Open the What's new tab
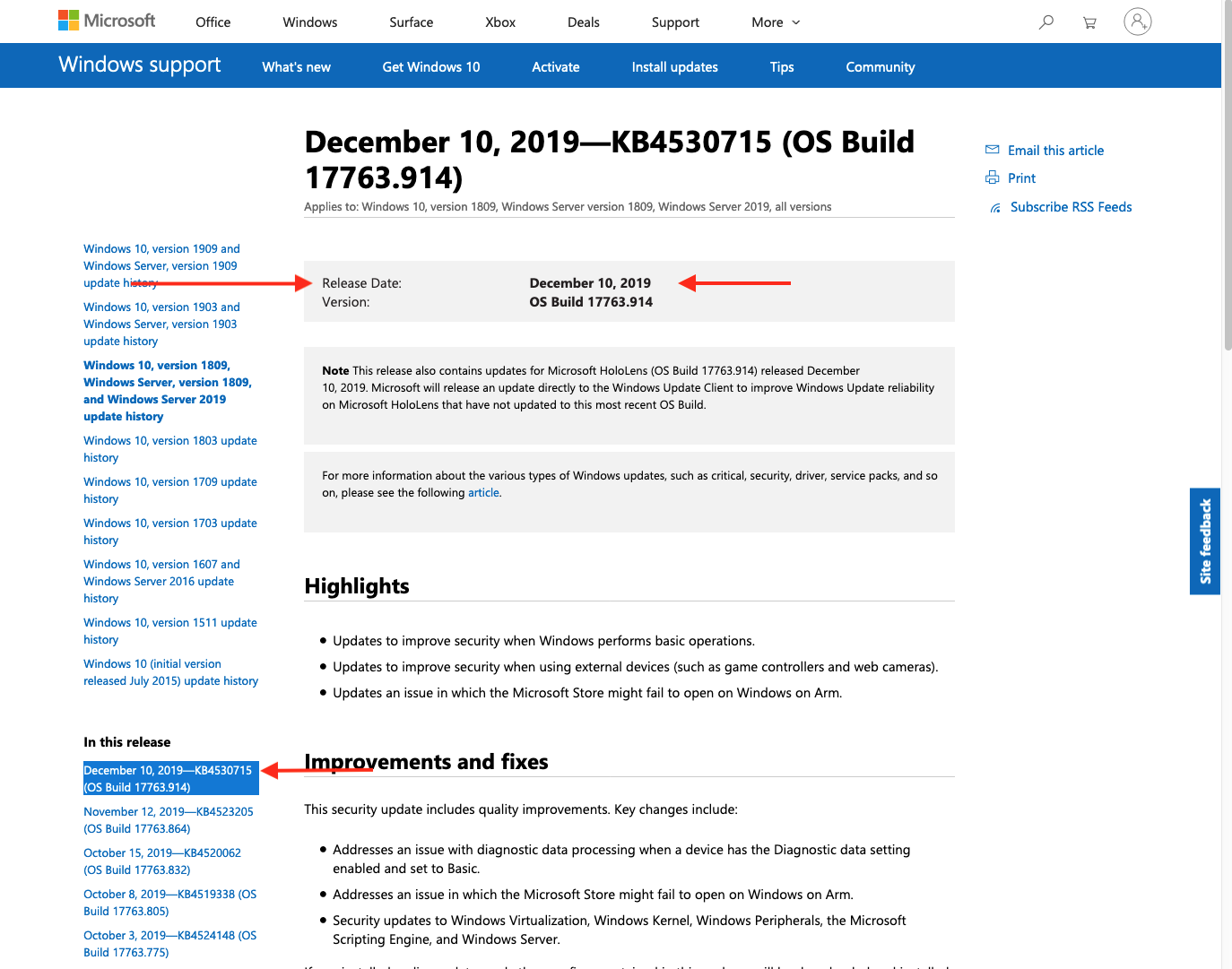 (x=297, y=67)
